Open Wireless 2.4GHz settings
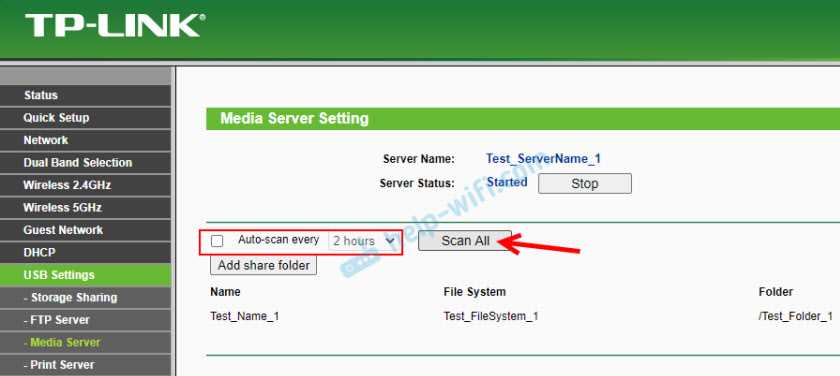This screenshot has width=840, height=376. tap(86, 185)
